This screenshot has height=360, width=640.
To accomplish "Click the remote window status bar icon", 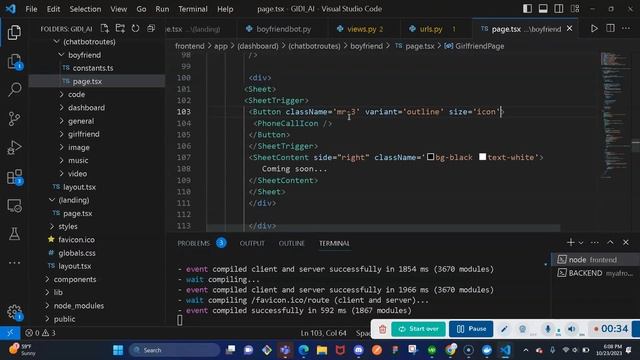I will (x=10, y=333).
